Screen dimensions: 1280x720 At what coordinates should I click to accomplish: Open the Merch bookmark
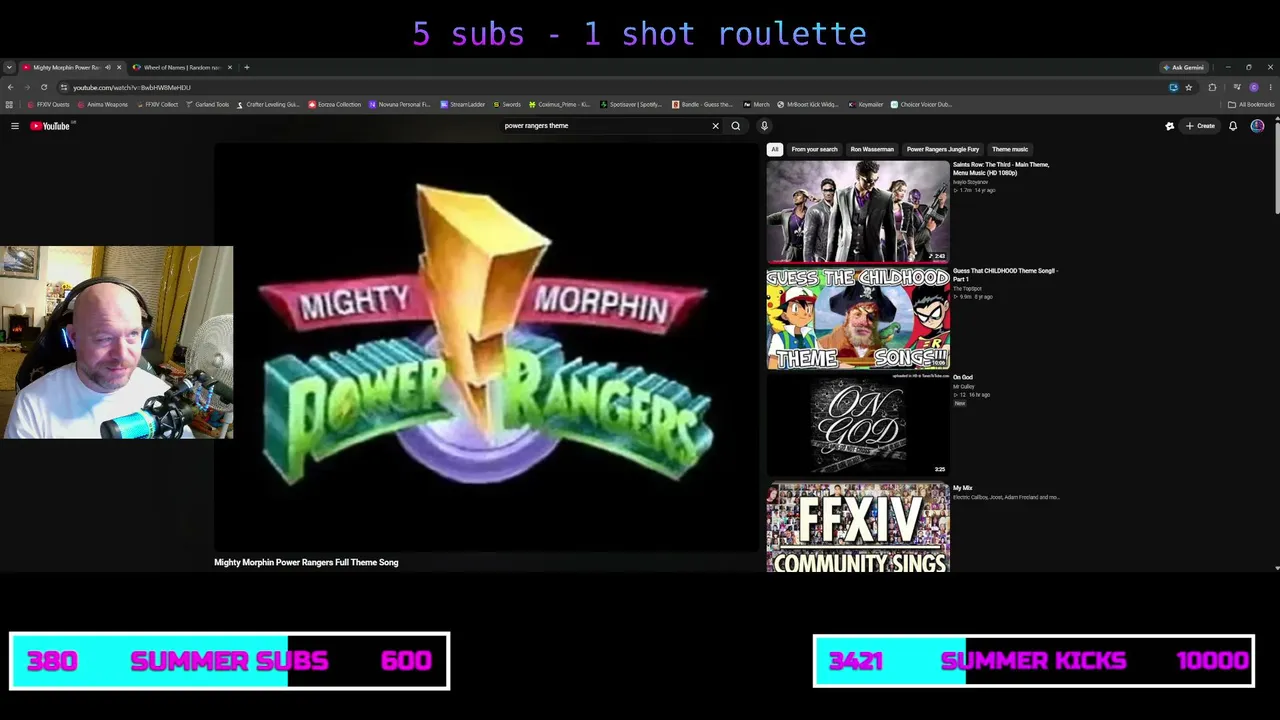pos(757,104)
